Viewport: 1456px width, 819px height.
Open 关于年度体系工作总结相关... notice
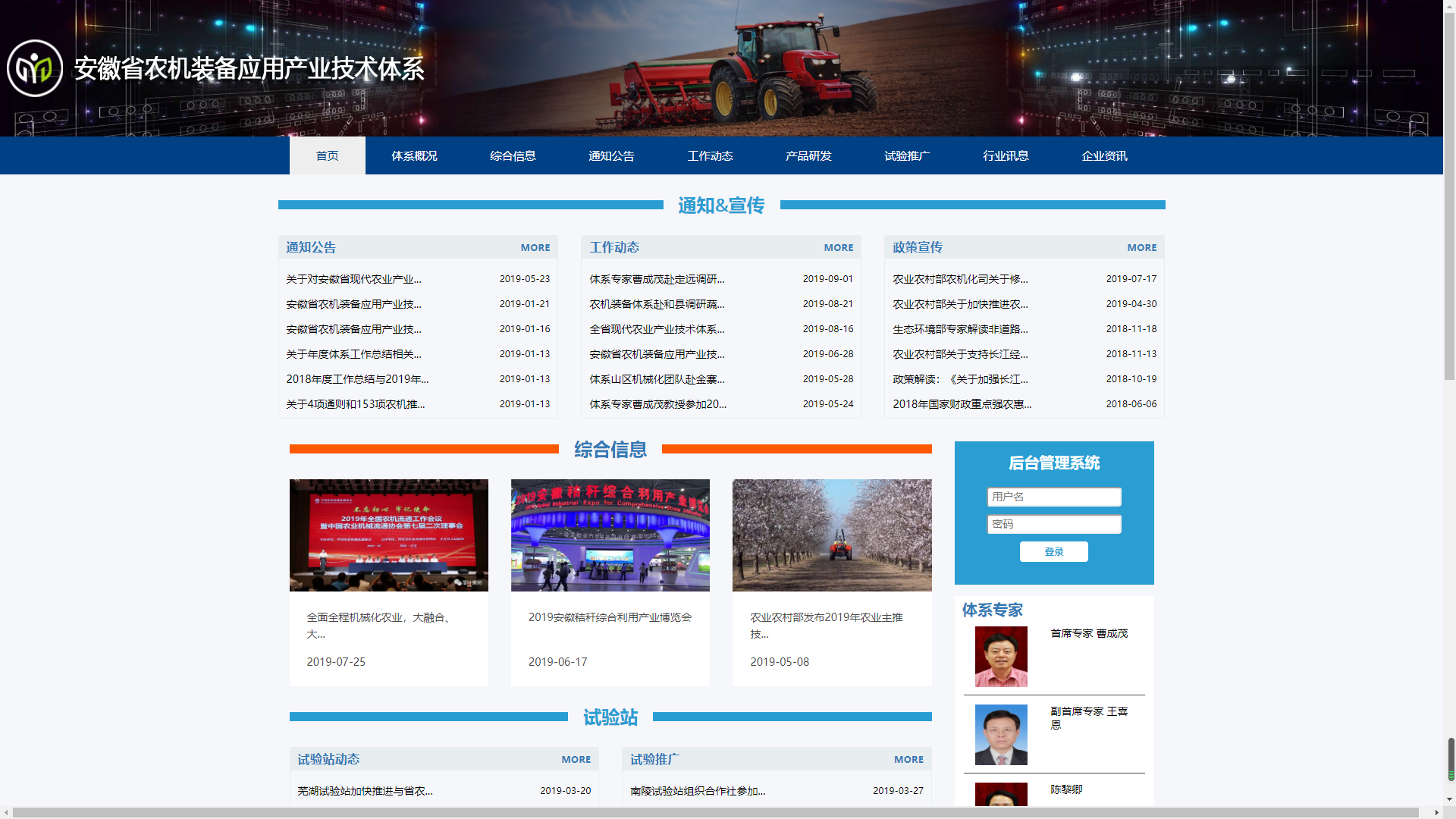pyautogui.click(x=353, y=354)
